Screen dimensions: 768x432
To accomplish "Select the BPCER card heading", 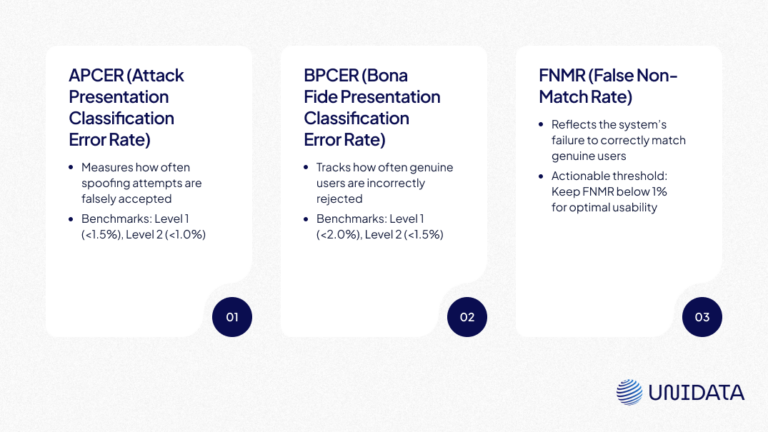I will pos(371,107).
